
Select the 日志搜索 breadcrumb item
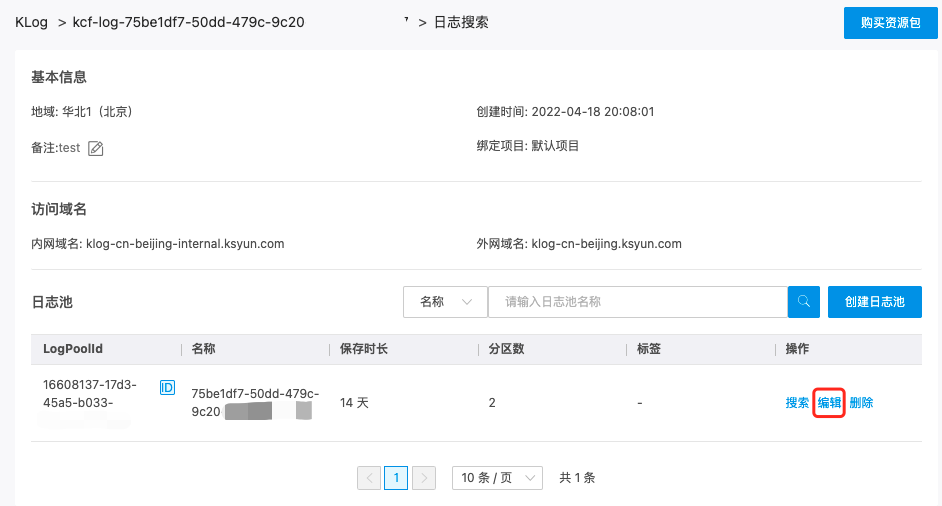tap(461, 22)
